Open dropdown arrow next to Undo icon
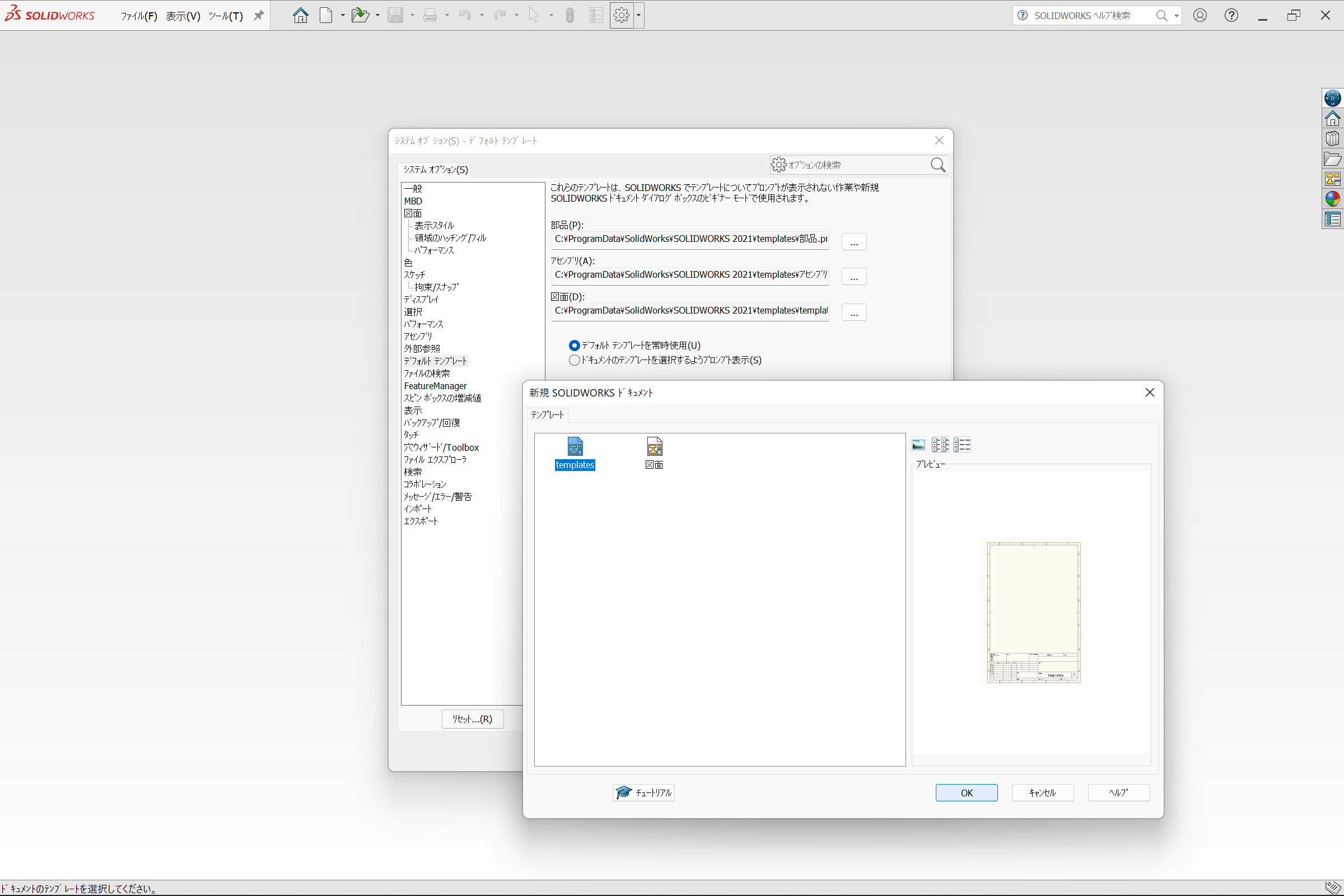This screenshot has height=896, width=1344. [x=482, y=16]
